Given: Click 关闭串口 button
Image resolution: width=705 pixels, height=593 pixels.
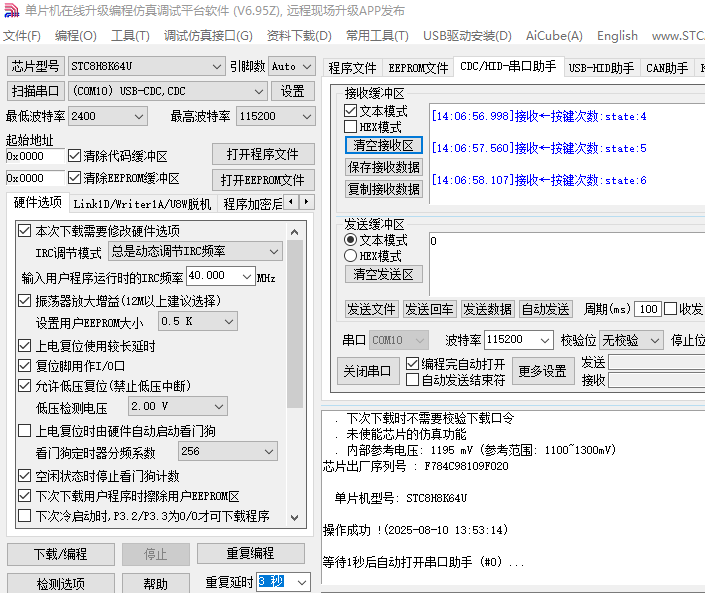Looking at the screenshot, I should click(367, 371).
